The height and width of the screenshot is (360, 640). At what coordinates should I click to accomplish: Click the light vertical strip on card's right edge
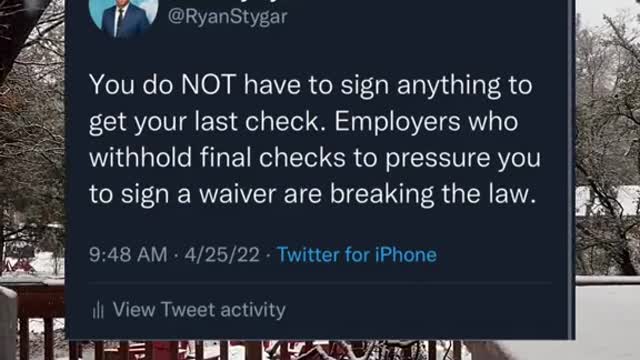point(572,169)
